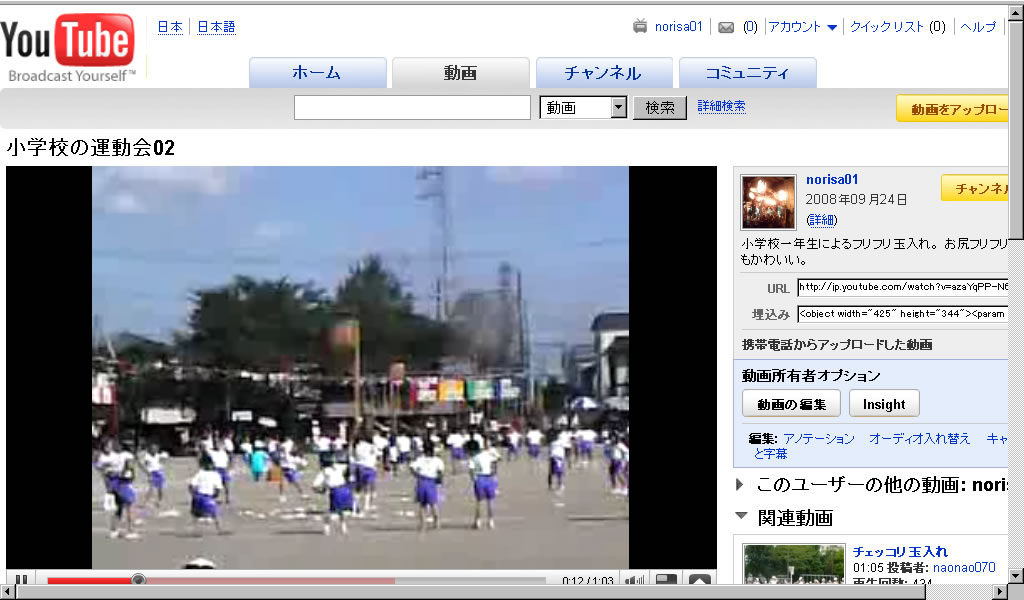Click the video progress bar scrubber handle
Screen dimensions: 1024x600
pos(138,579)
